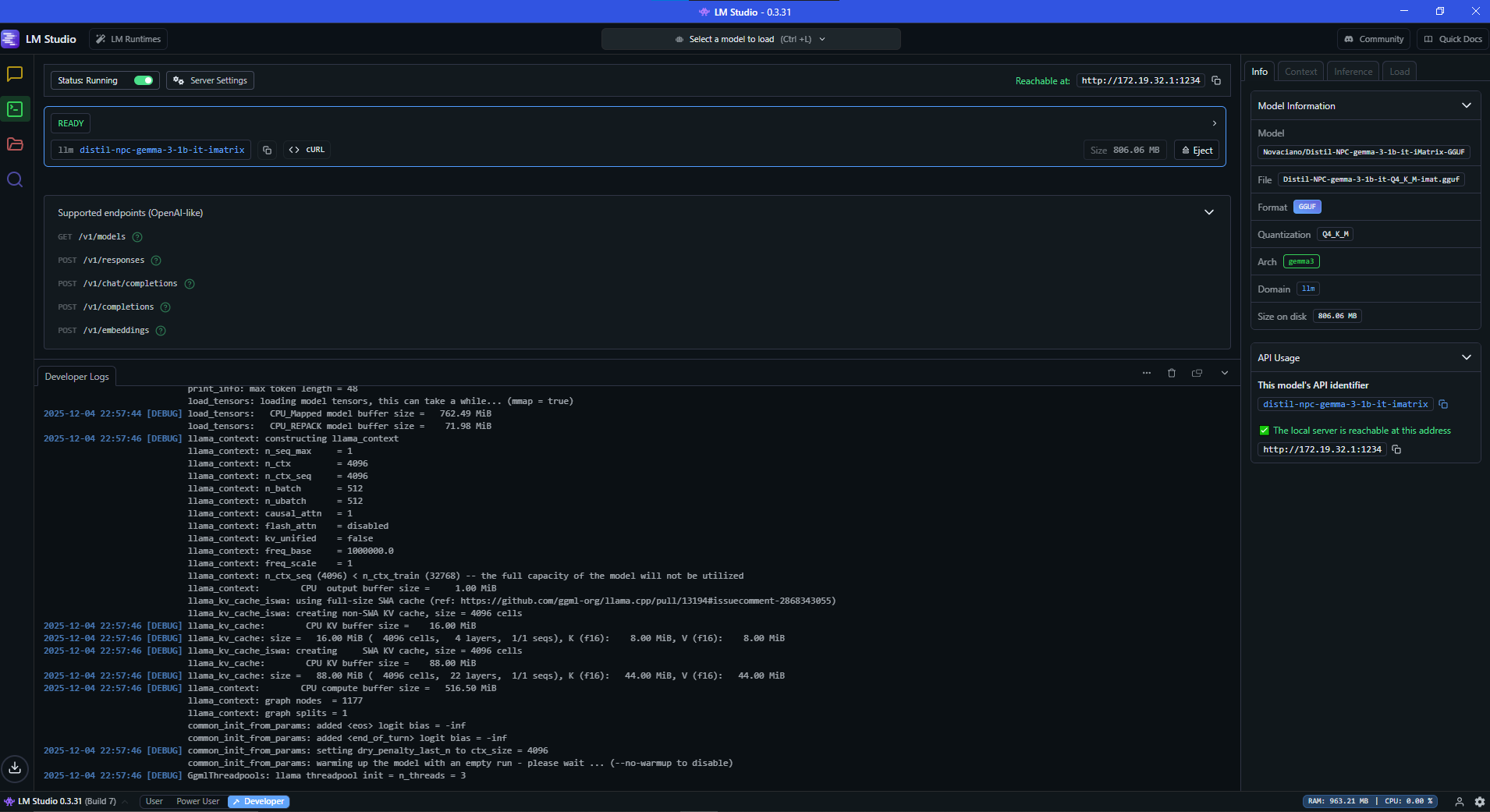The width and height of the screenshot is (1490, 812).
Task: Open the Select a model to load dropdown
Action: point(750,39)
